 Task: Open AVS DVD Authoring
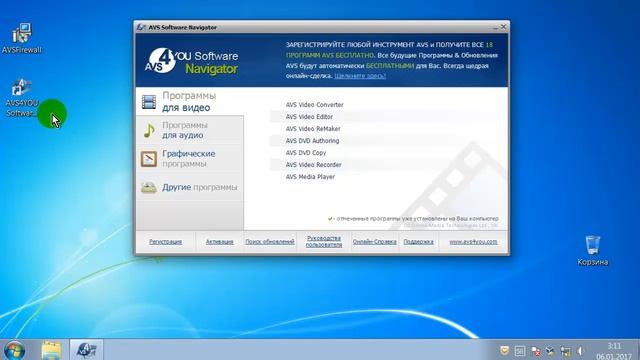click(312, 141)
